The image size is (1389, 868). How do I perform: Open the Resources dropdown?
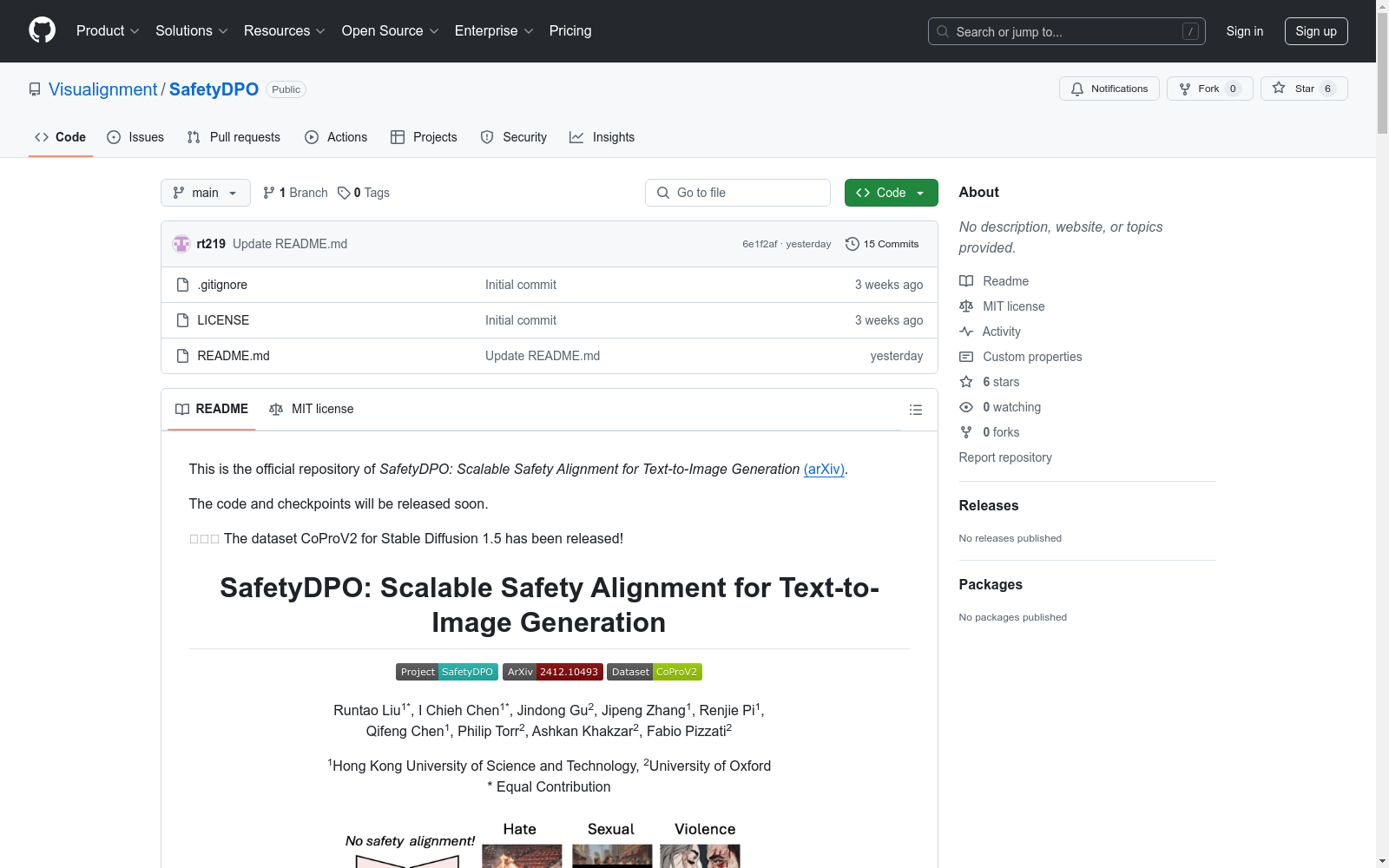[285, 31]
